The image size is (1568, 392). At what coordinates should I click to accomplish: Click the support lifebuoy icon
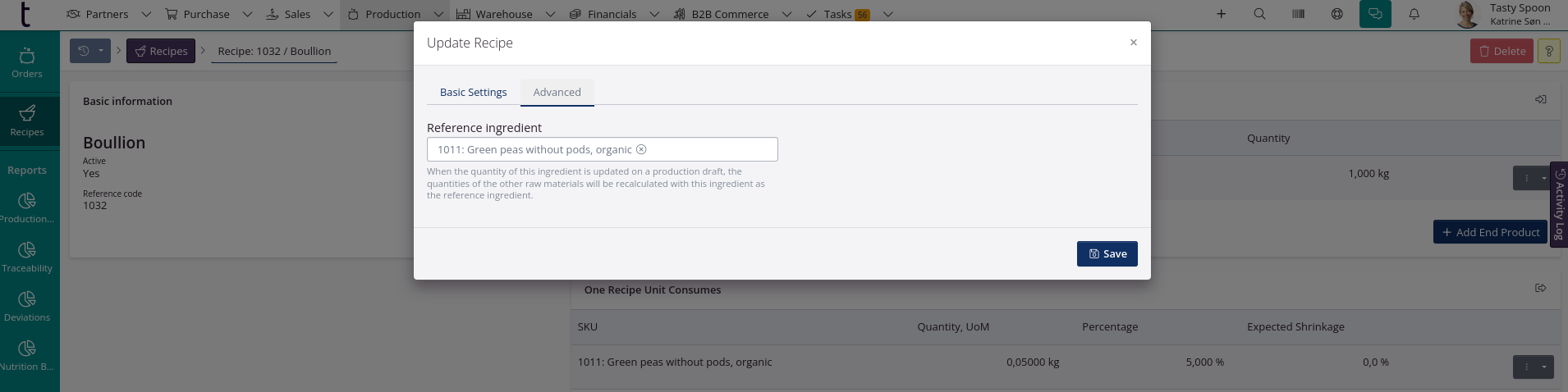coord(1336,14)
